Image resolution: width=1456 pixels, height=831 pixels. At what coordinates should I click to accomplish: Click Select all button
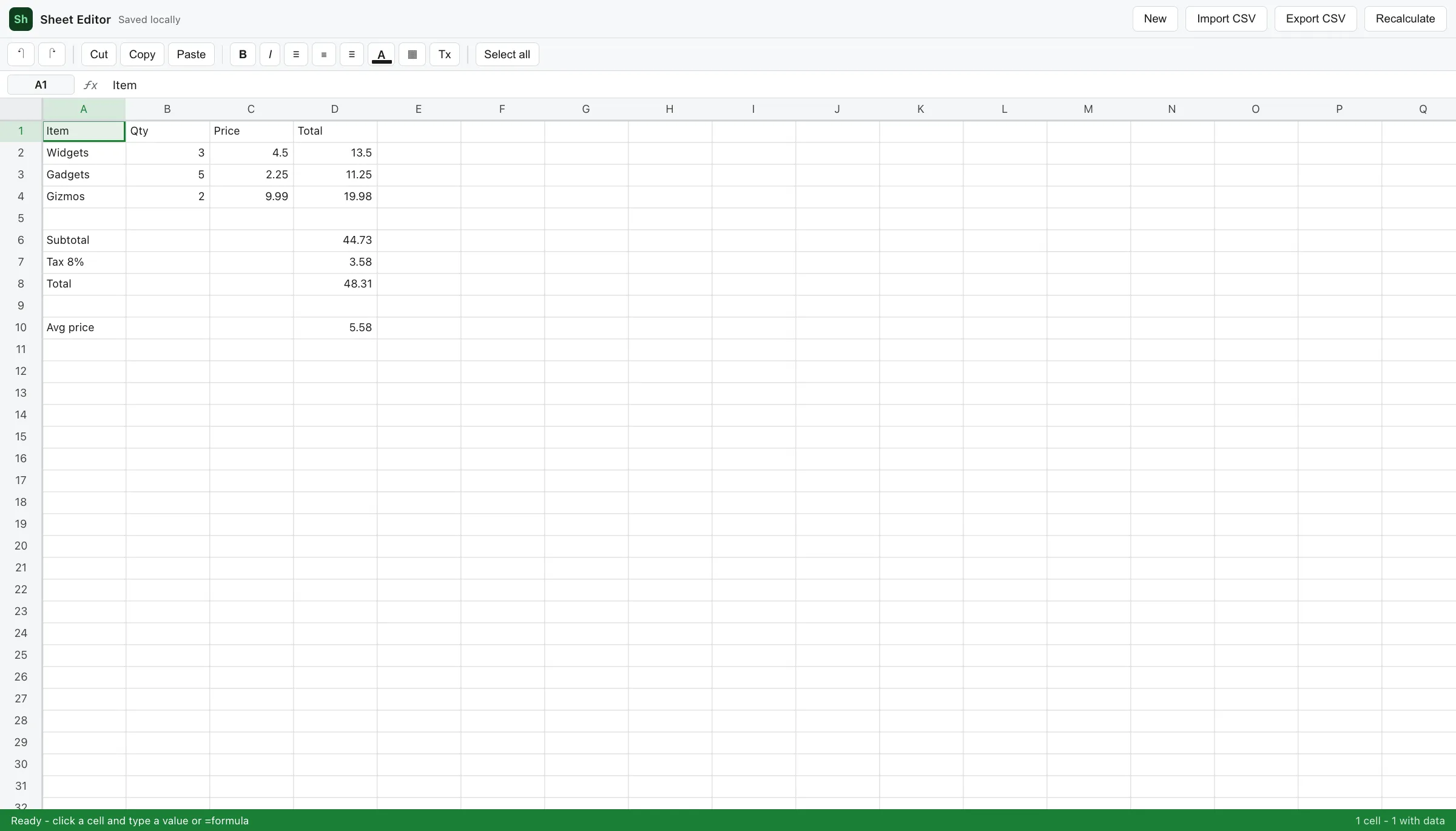pos(507,54)
